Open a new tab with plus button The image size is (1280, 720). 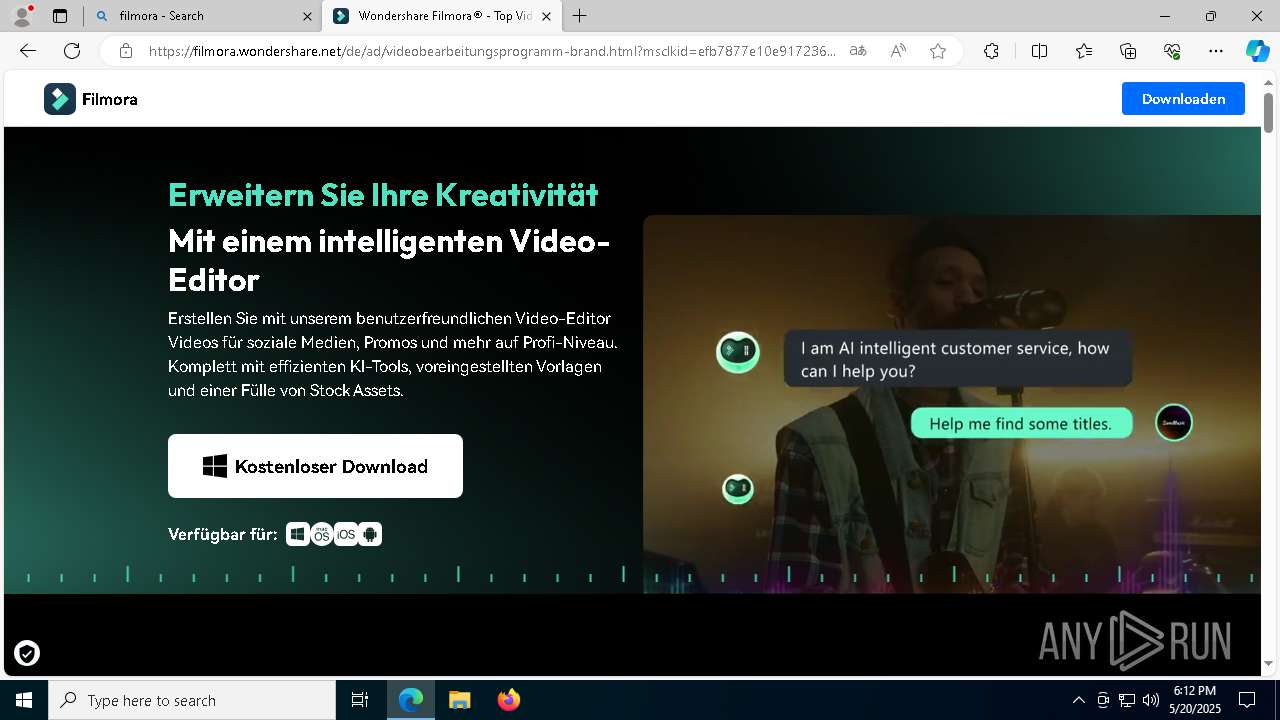coord(580,16)
